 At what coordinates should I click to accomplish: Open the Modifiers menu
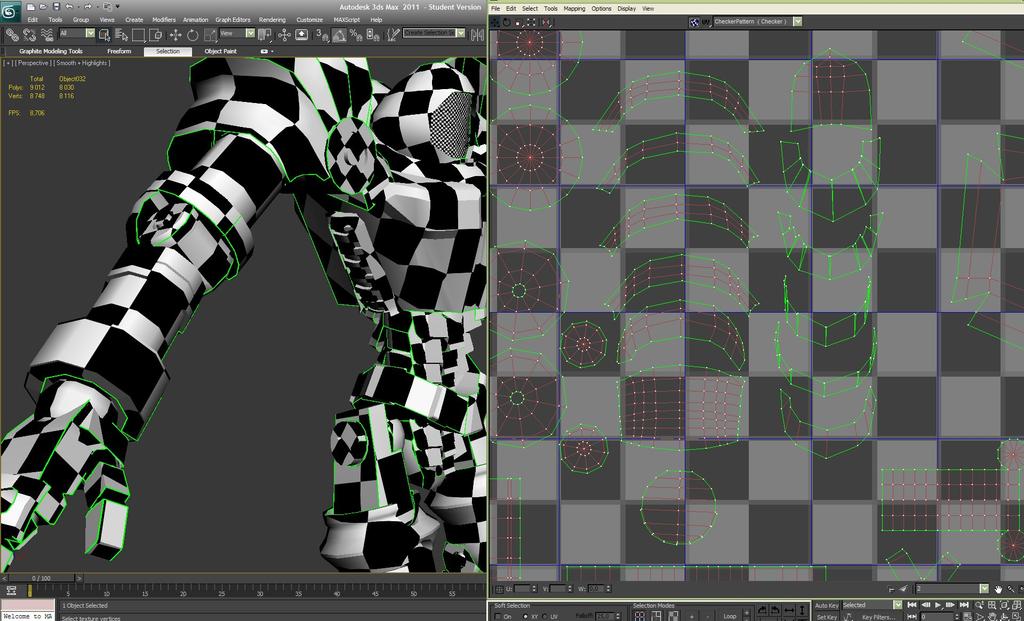tap(164, 20)
